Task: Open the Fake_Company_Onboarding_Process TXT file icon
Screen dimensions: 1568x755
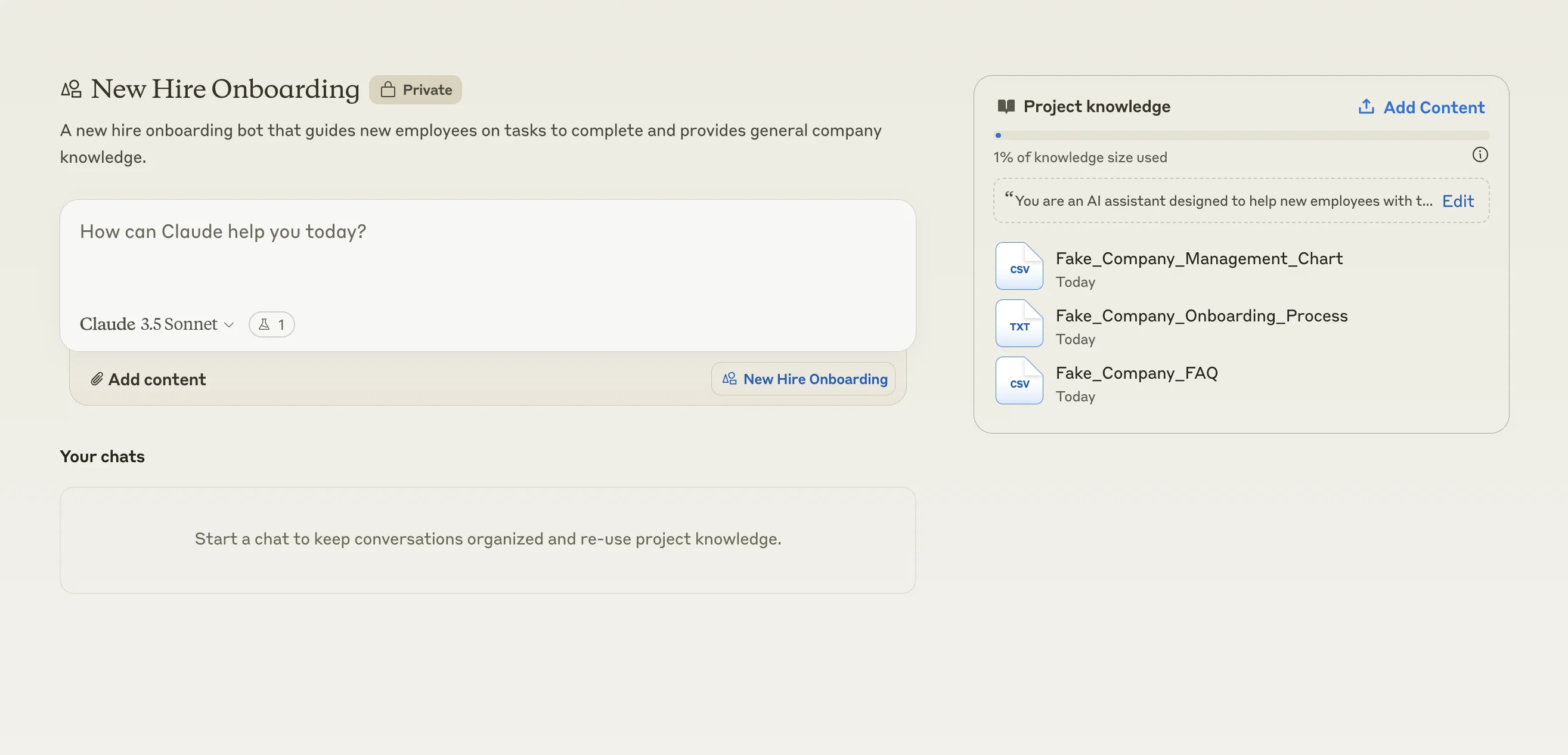Action: (x=1019, y=323)
